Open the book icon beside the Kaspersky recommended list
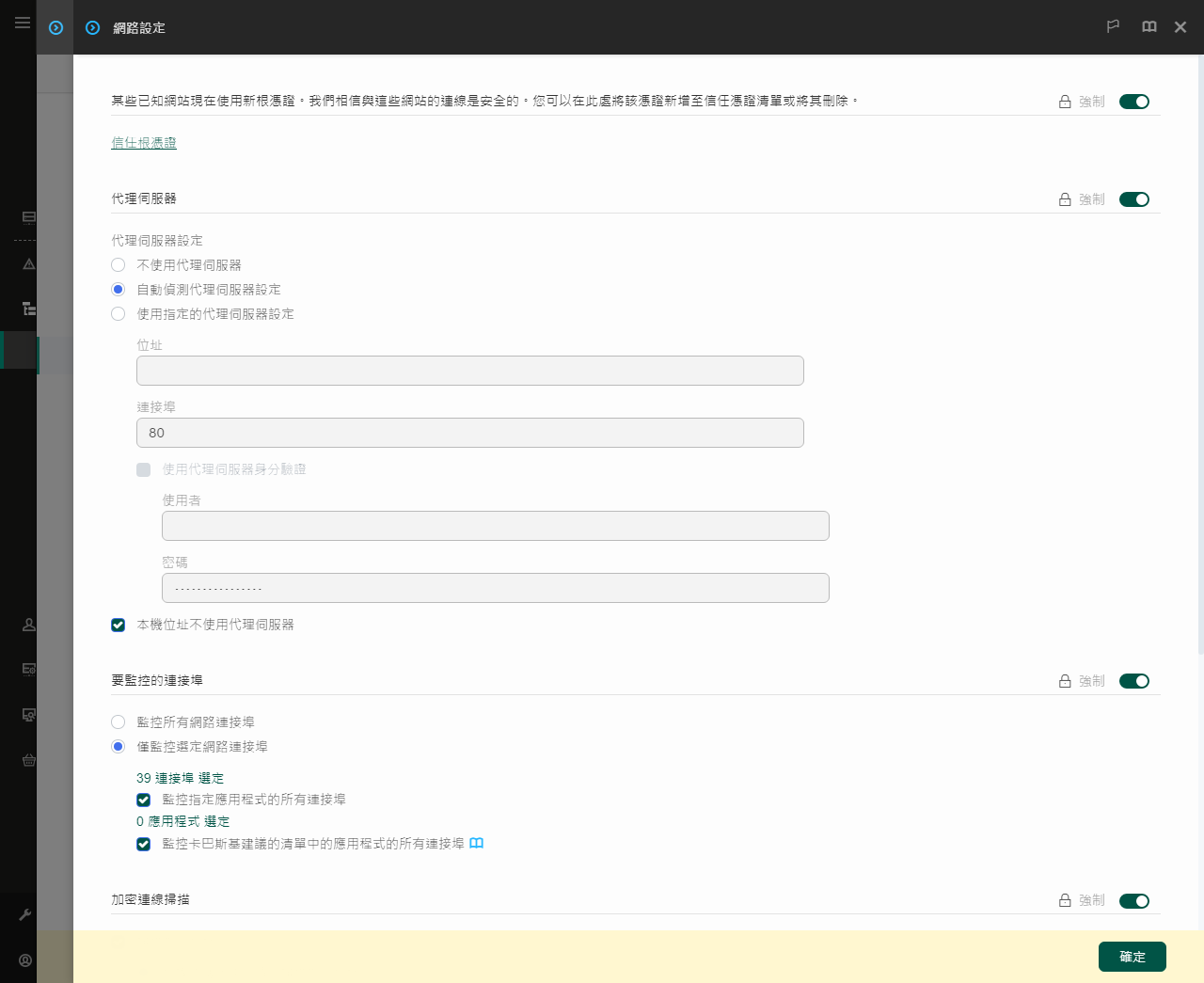The height and width of the screenshot is (983, 1204). pos(476,843)
